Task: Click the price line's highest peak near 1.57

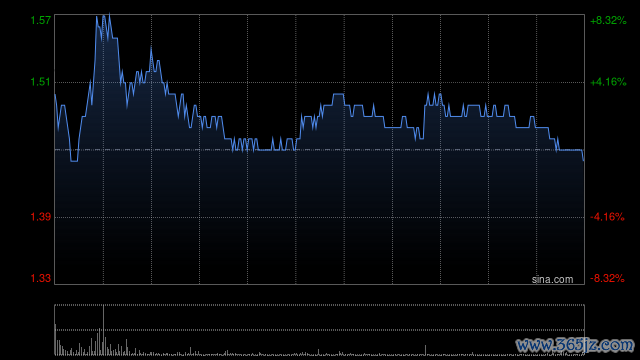Action: [x=109, y=15]
